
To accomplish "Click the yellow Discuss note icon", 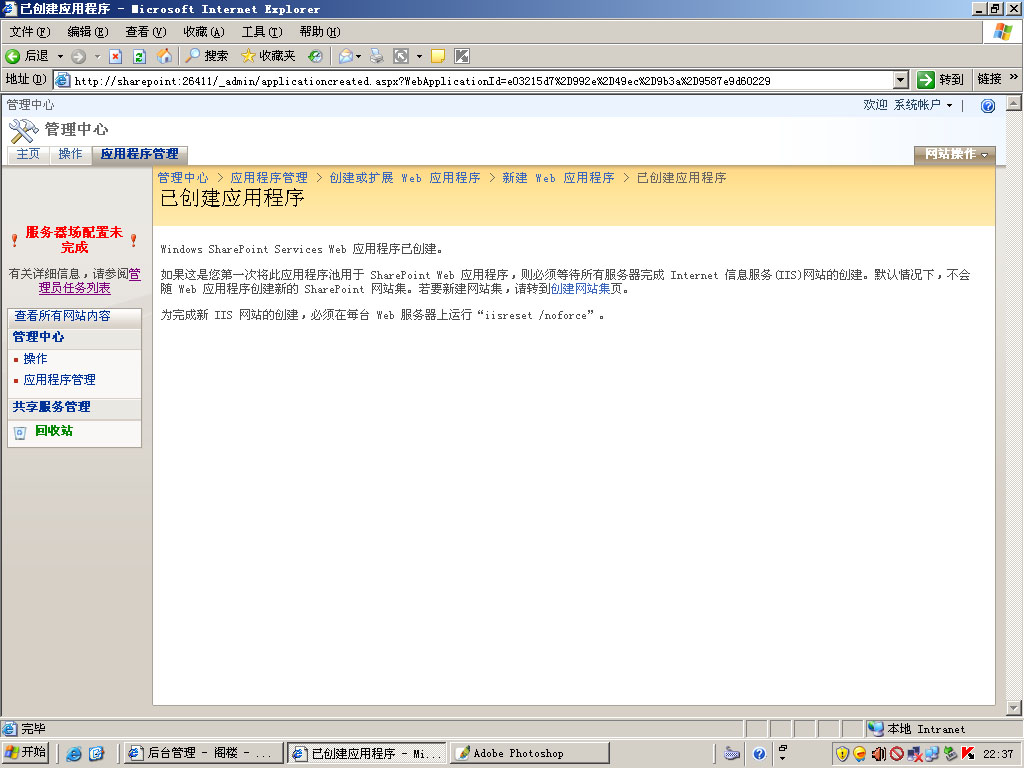I will (x=438, y=56).
